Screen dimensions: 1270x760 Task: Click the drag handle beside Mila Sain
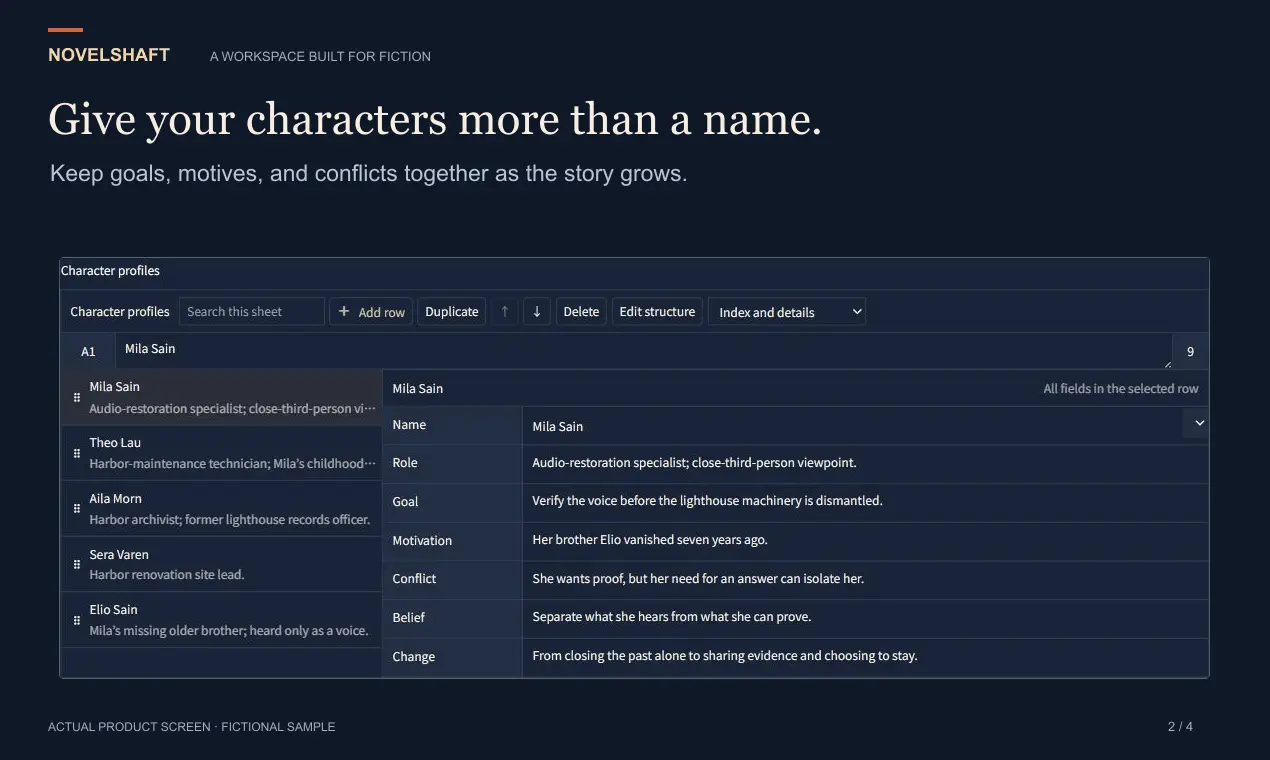pos(77,398)
